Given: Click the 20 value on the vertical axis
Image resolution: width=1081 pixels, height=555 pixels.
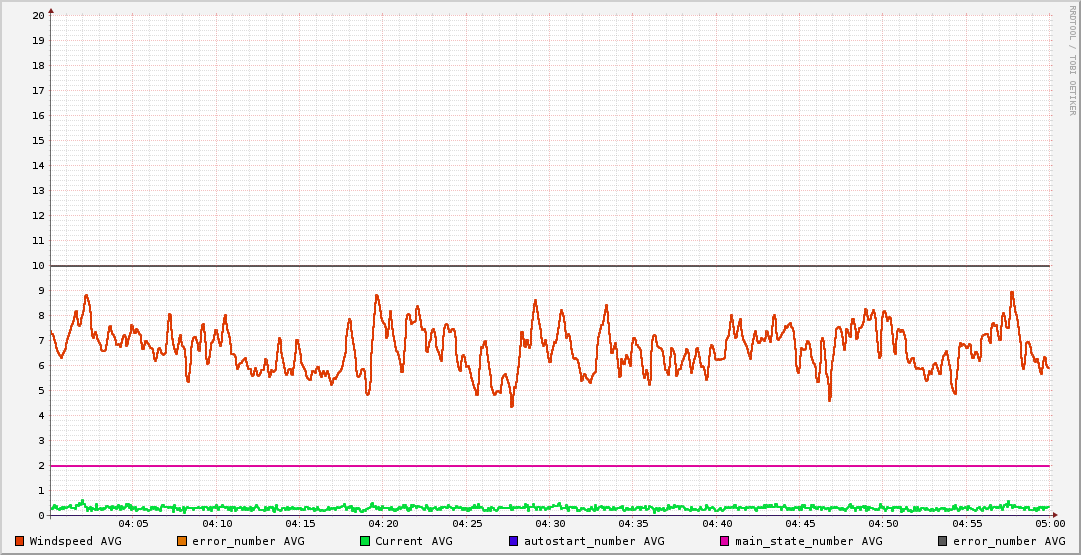Looking at the screenshot, I should pyautogui.click(x=38, y=15).
